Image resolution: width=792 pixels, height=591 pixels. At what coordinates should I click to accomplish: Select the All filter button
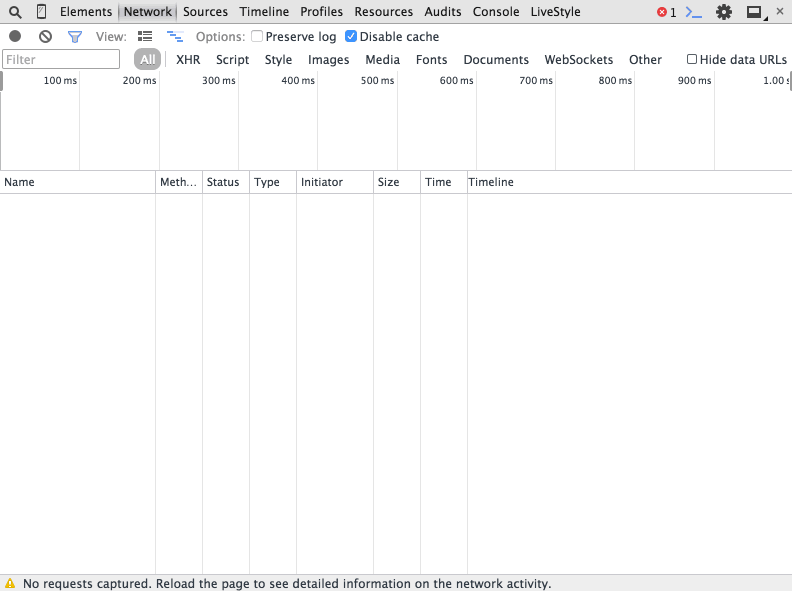click(x=147, y=60)
